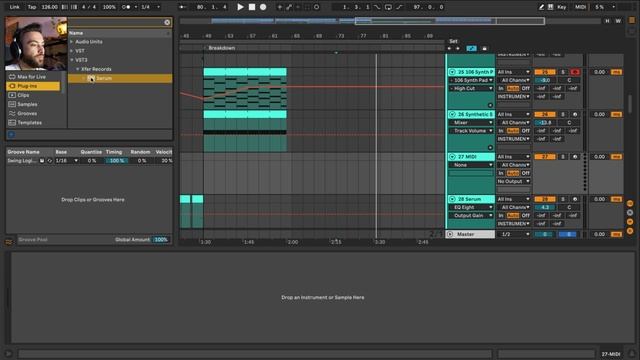
Task: Toggle the MIDI map mode button
Action: tap(580, 7)
